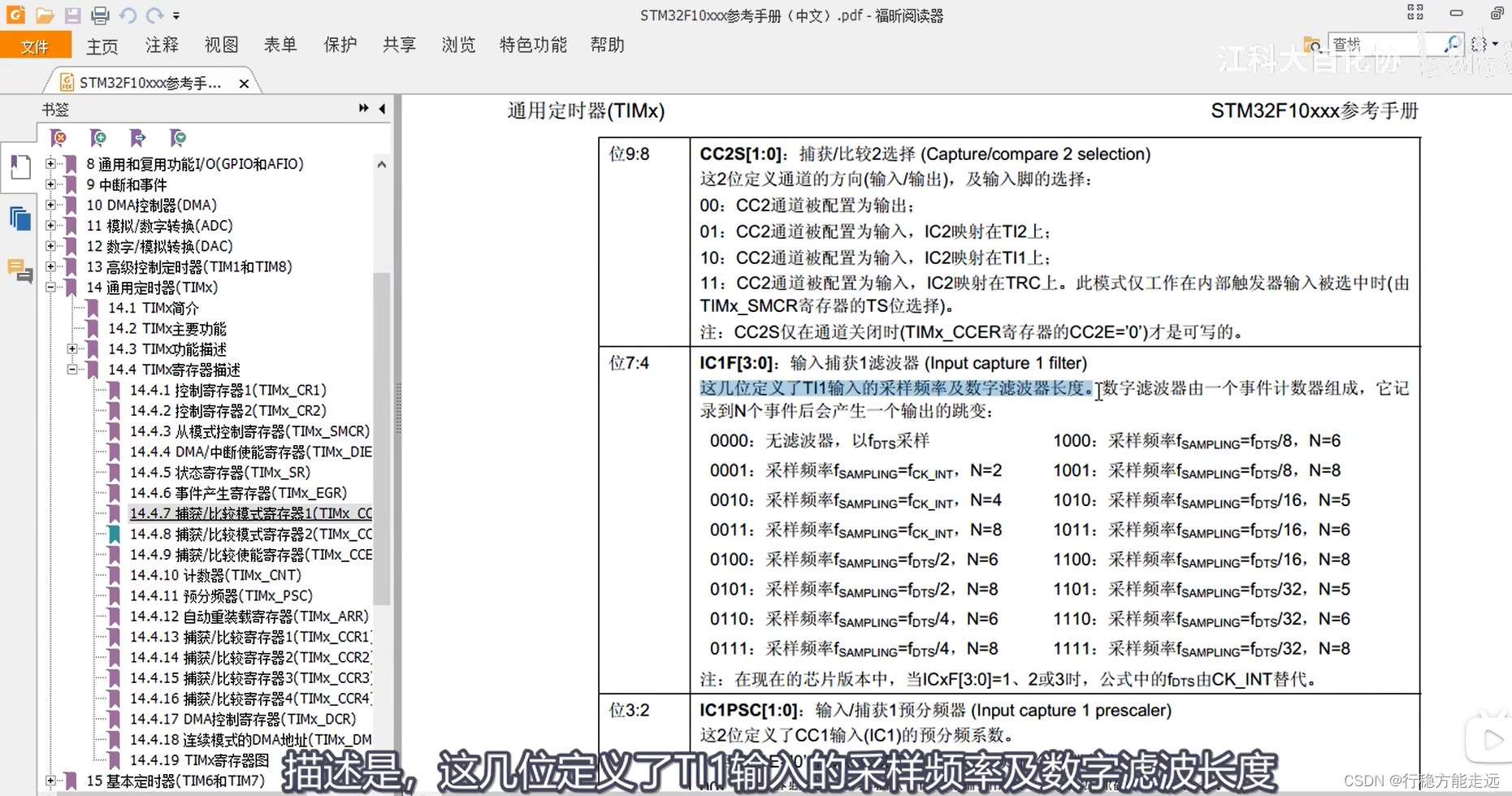Screen dimensions: 1512x796
Task: Collapse the 14 通用定时器(TIMx) bookmark node
Action: 51,288
